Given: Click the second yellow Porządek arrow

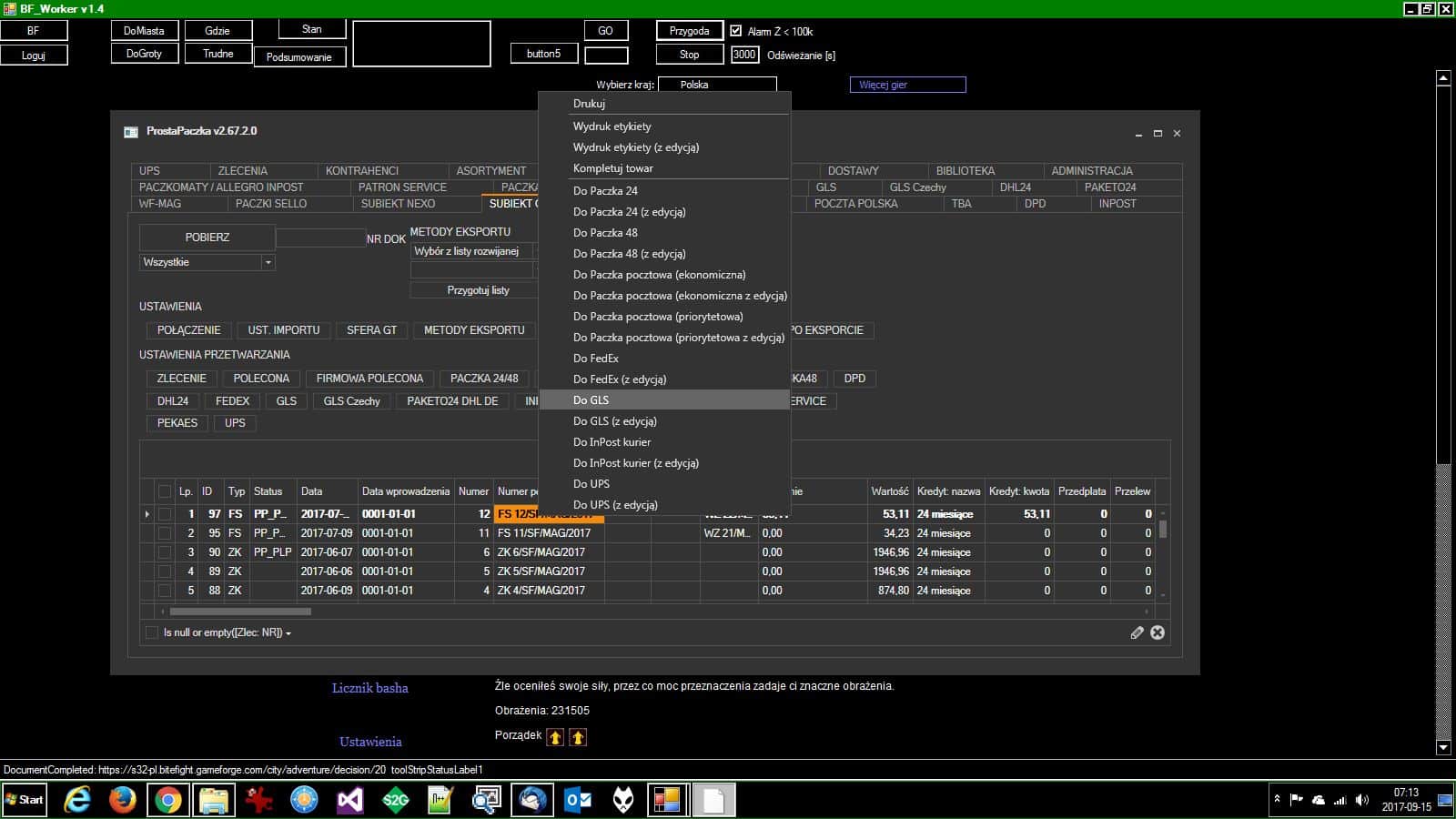Looking at the screenshot, I should 578,737.
